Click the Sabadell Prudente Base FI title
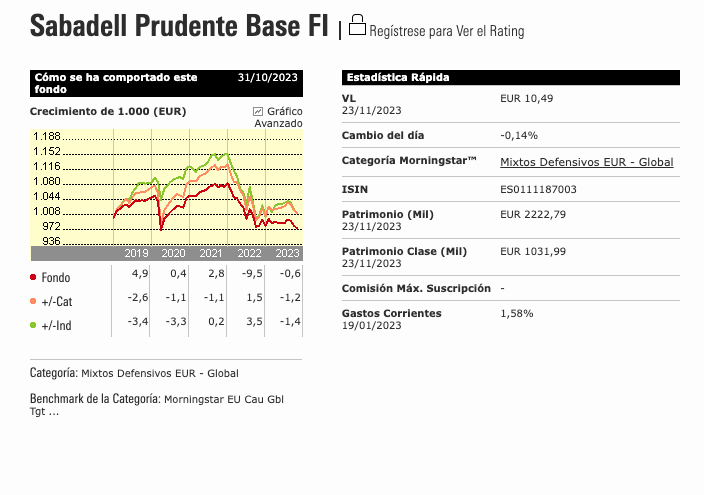 pyautogui.click(x=179, y=26)
